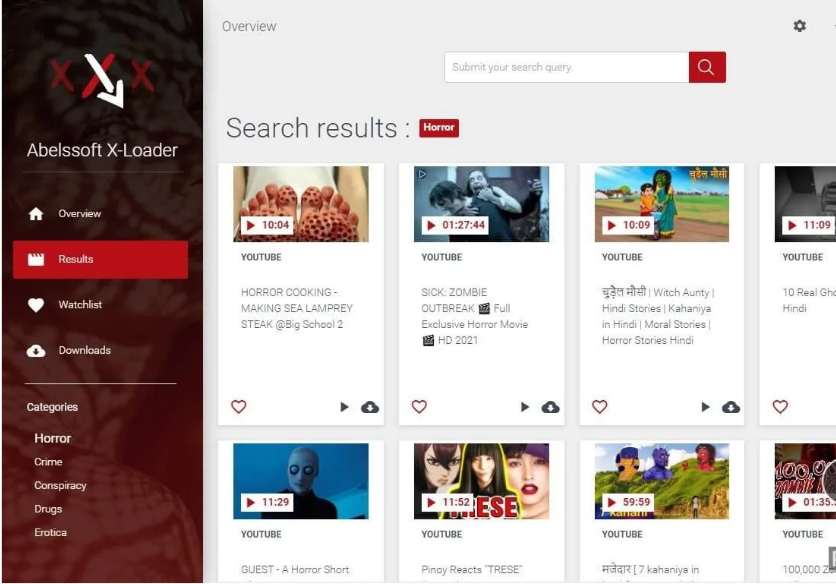This screenshot has height=584, width=836.
Task: Download the Horror Cooking sea lamprey video
Action: click(369, 407)
